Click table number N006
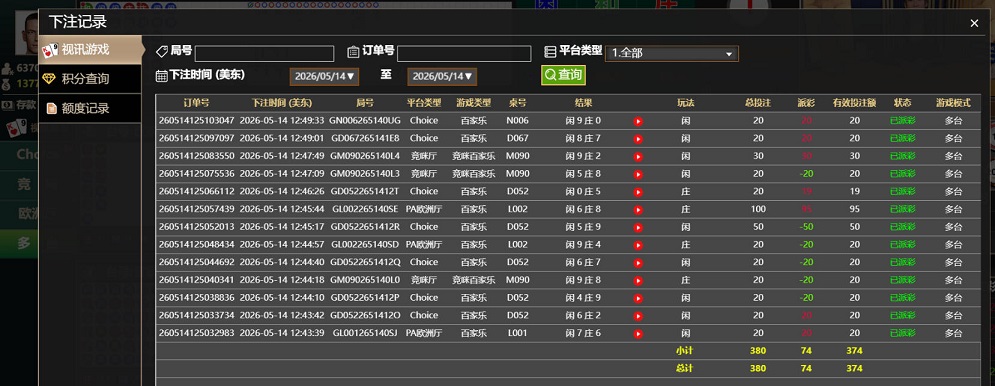Screen dimensions: 995x386 [517, 121]
